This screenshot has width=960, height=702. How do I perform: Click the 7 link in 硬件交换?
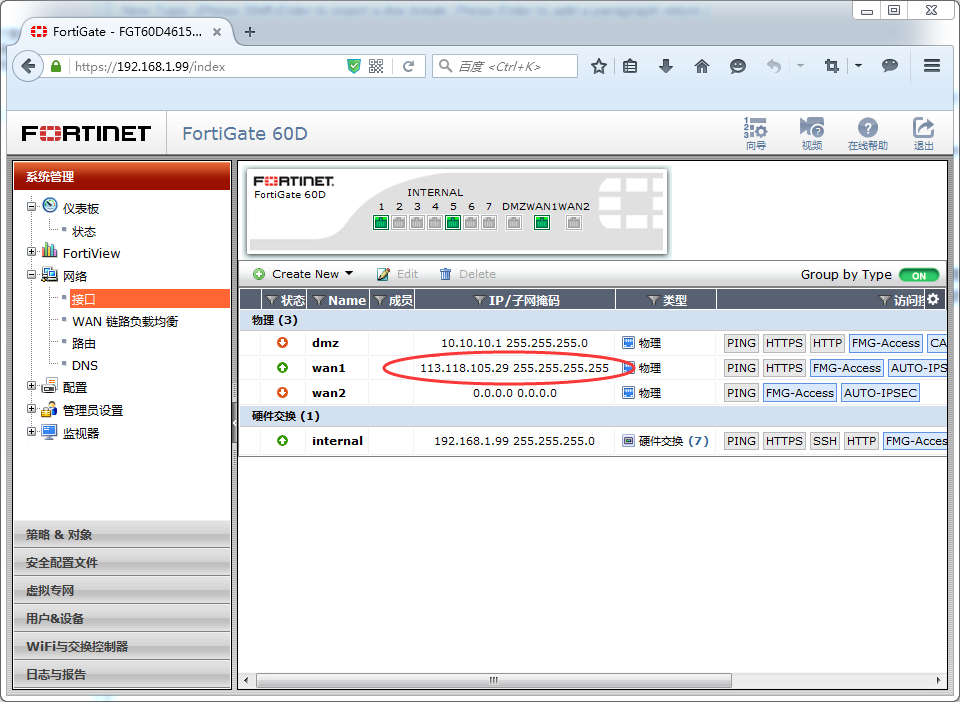tap(699, 441)
